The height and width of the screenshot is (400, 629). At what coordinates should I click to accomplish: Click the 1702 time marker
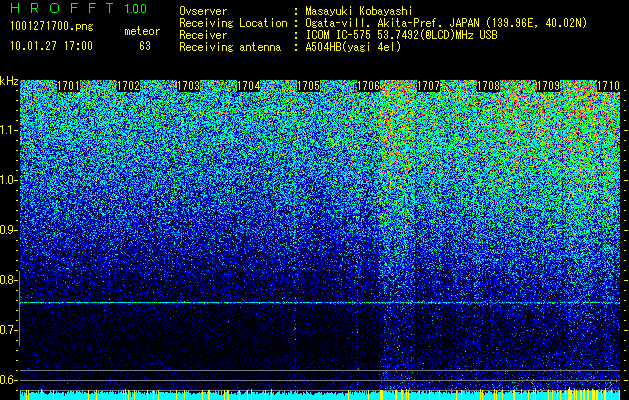pos(128,86)
